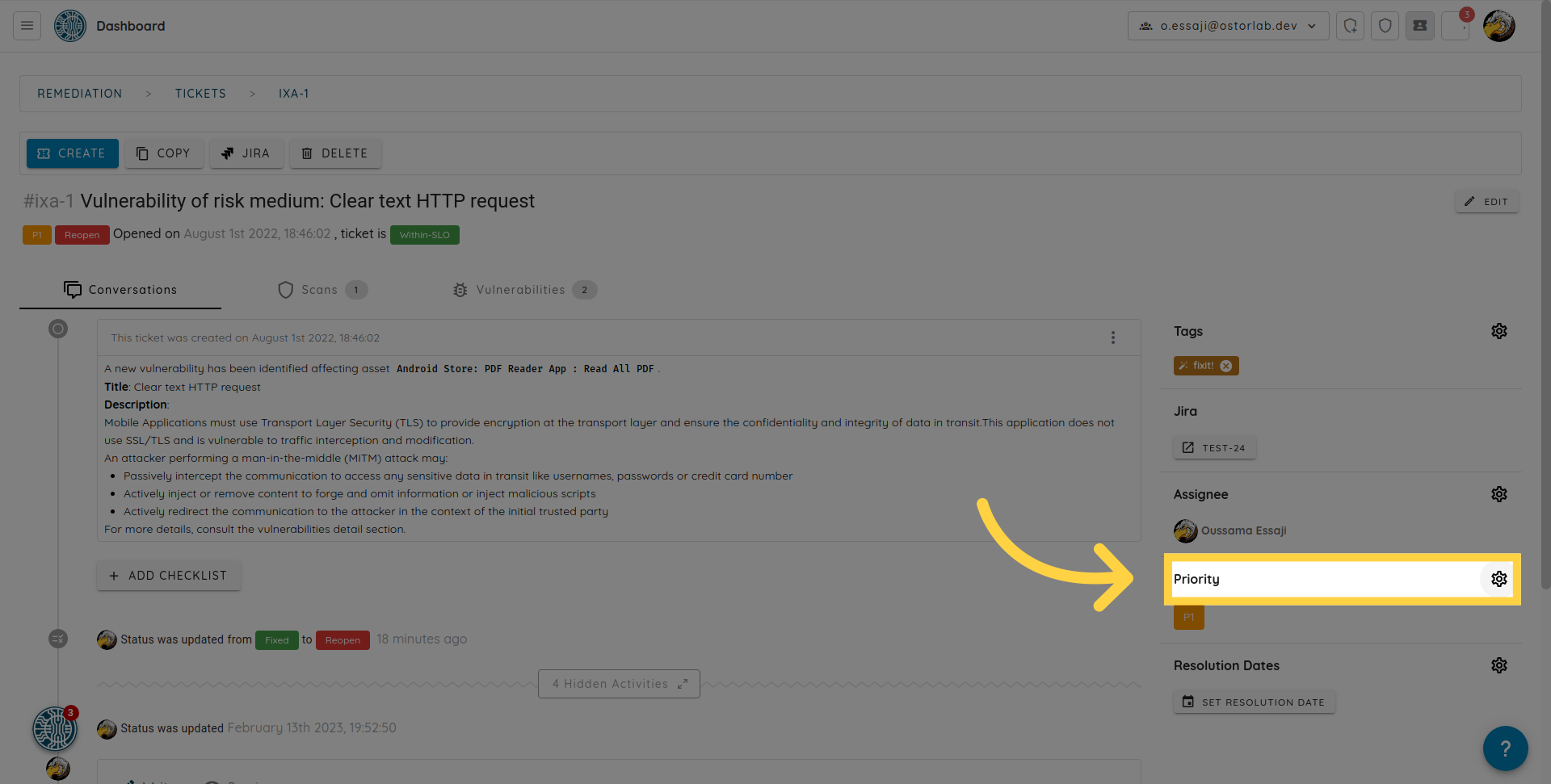The image size is (1551, 784).
Task: Open the TEST-24 Jira link
Action: coord(1214,448)
